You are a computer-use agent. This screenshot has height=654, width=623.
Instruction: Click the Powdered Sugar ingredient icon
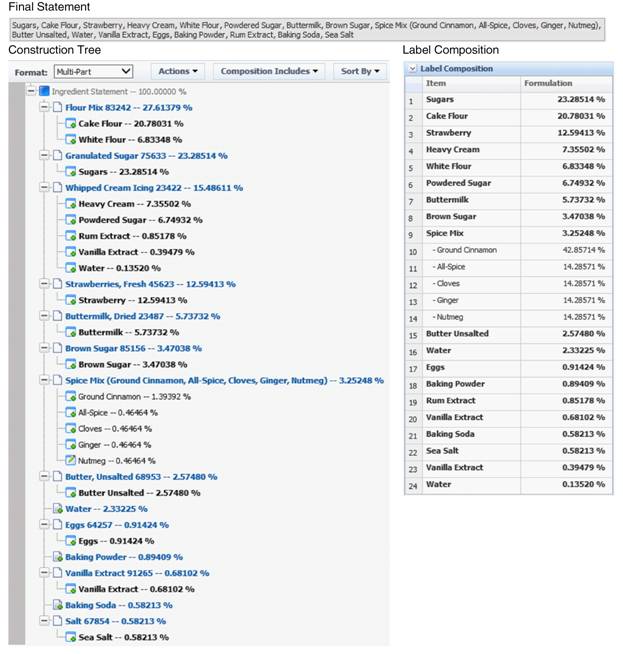click(70, 220)
